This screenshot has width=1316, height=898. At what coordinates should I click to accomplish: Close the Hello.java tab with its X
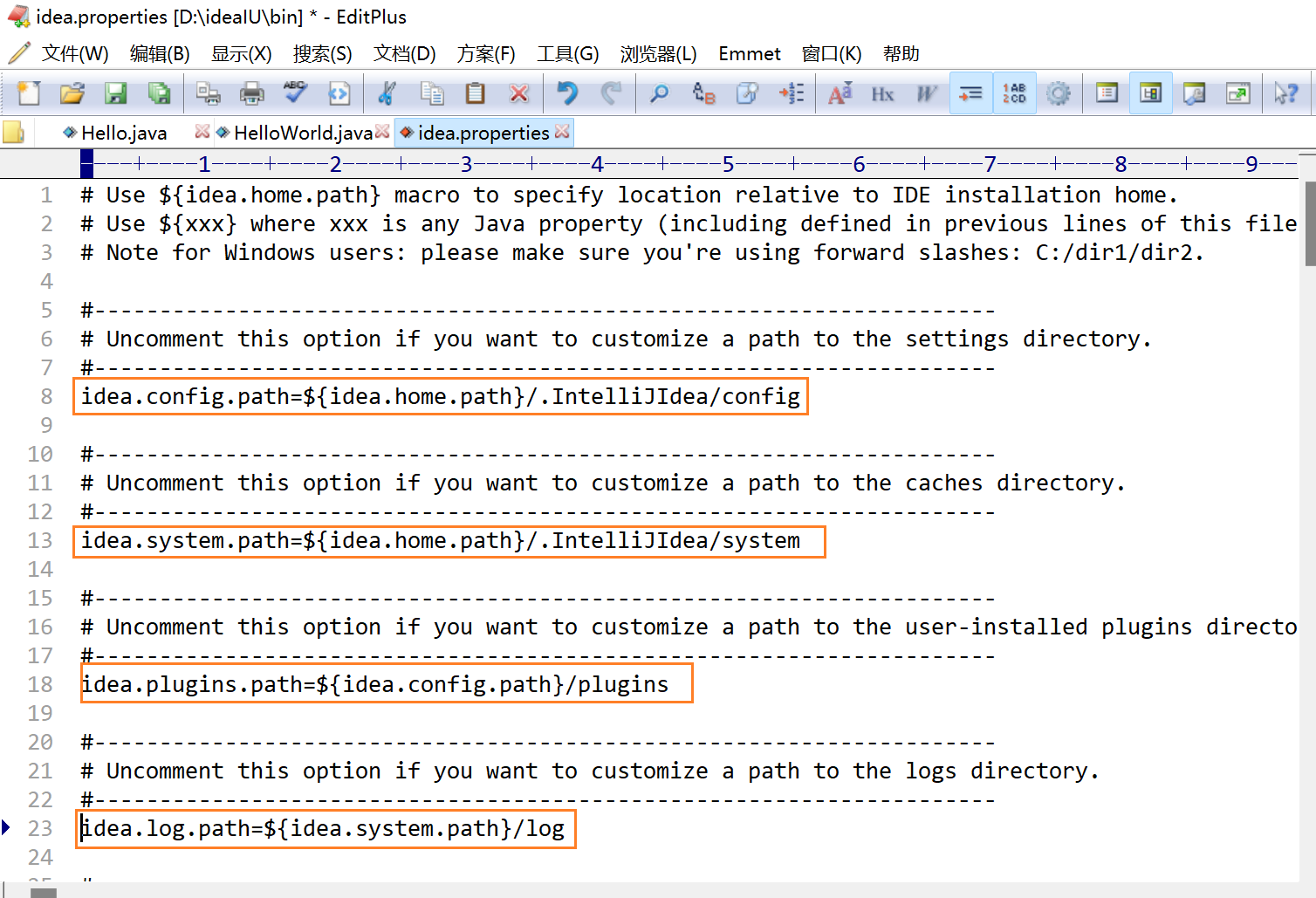point(202,132)
